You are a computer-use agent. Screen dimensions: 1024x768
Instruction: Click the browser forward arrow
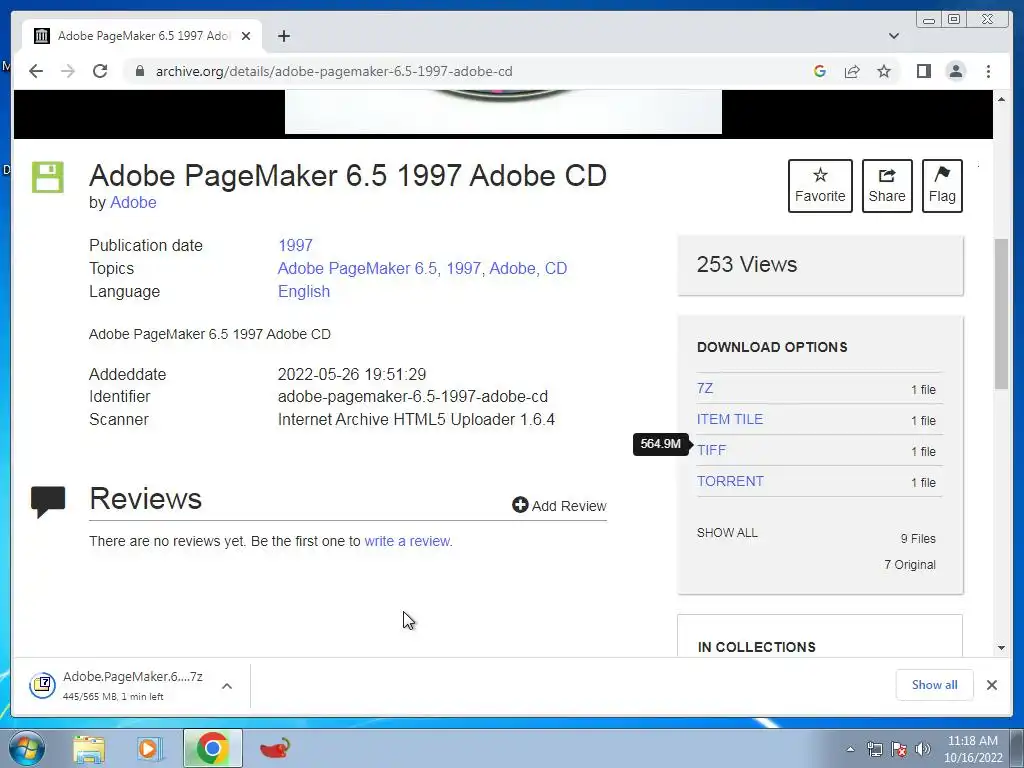click(x=68, y=71)
